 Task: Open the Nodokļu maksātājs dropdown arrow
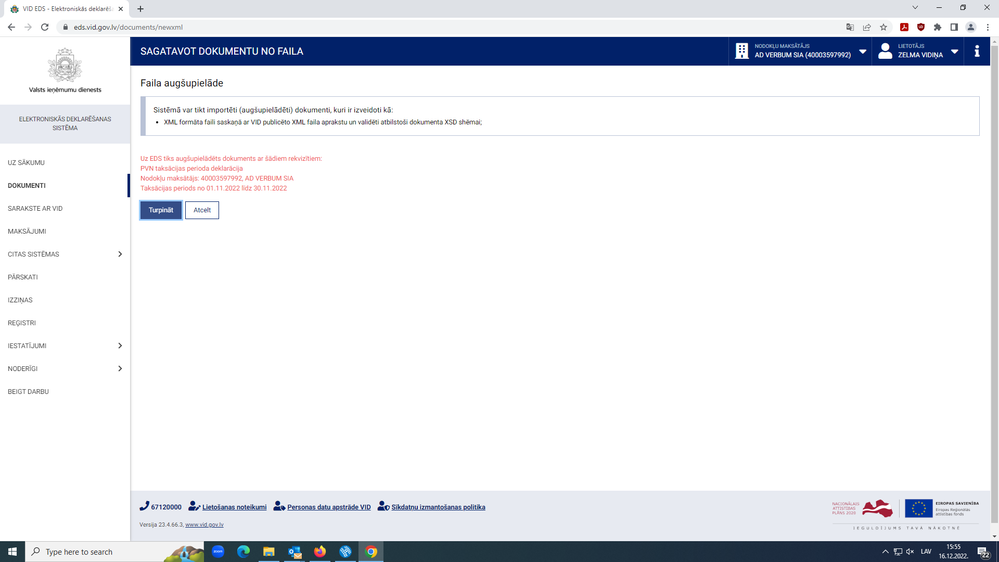pos(863,52)
